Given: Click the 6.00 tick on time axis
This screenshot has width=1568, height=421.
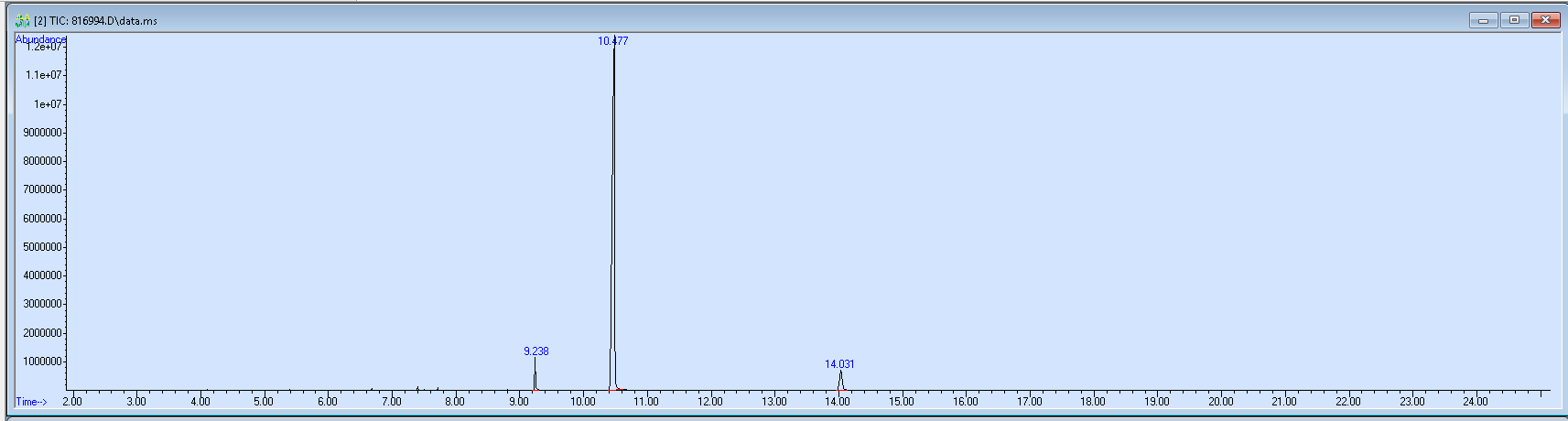Looking at the screenshot, I should 327,402.
